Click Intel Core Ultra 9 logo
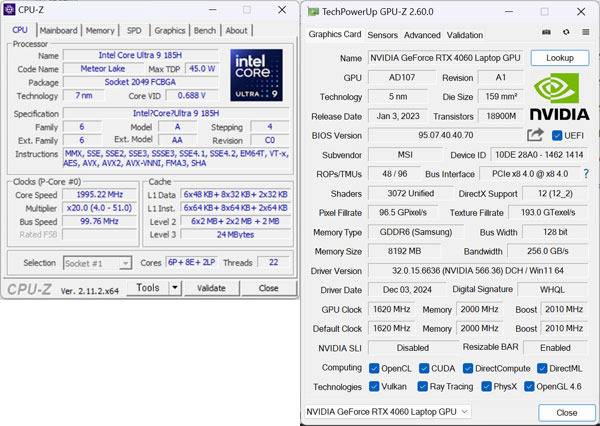 coord(256,75)
